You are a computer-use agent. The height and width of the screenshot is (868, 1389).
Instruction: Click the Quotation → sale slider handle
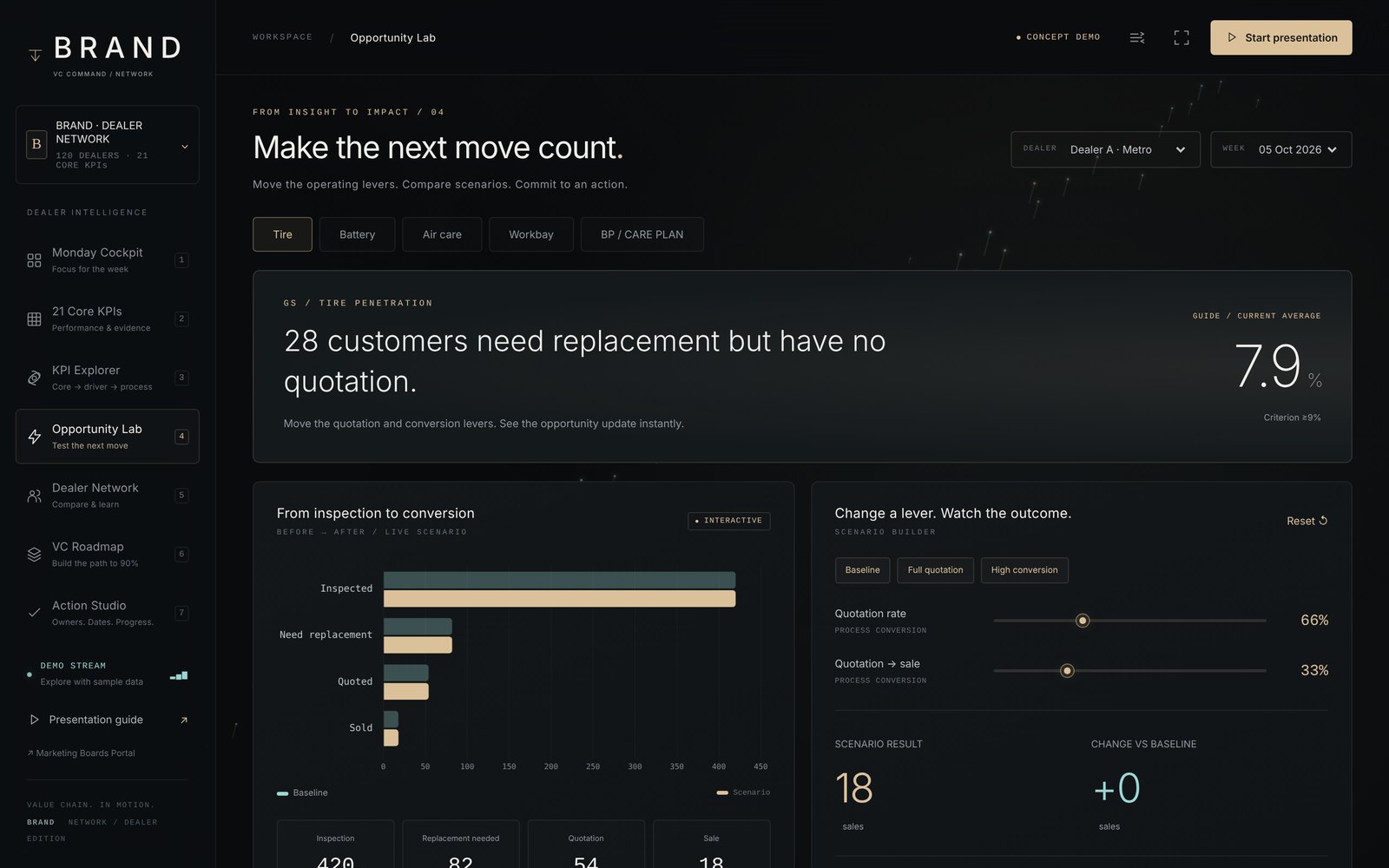point(1068,671)
